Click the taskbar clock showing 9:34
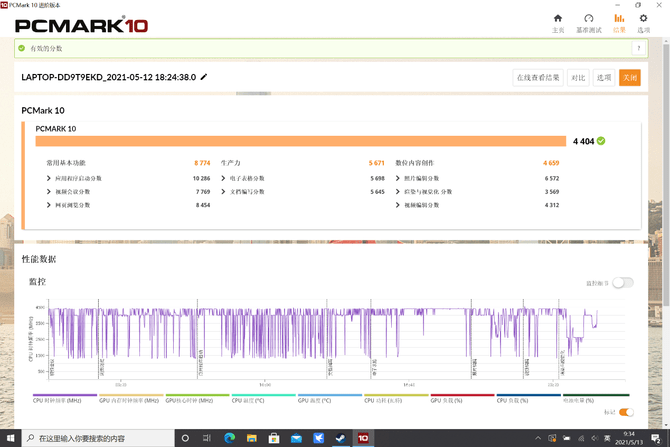 (x=629, y=438)
